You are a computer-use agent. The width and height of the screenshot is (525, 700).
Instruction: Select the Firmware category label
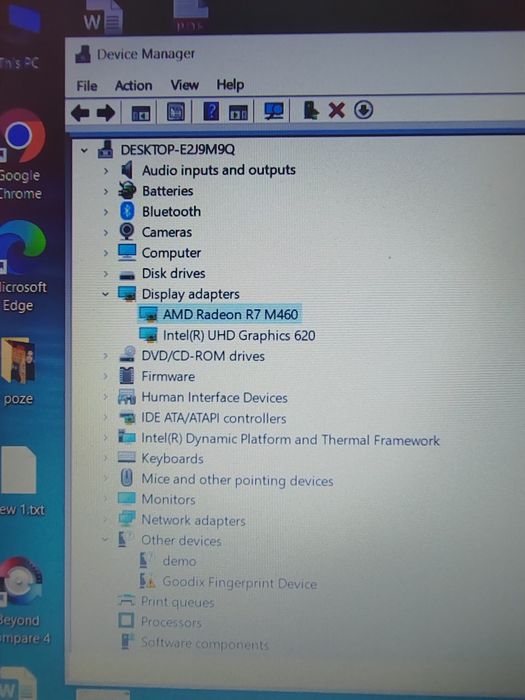[x=168, y=376]
